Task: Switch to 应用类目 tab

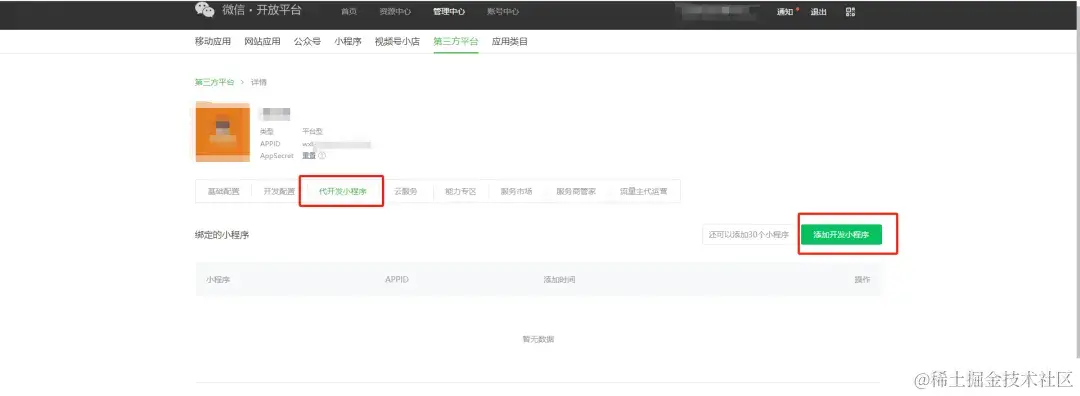Action: (510, 41)
